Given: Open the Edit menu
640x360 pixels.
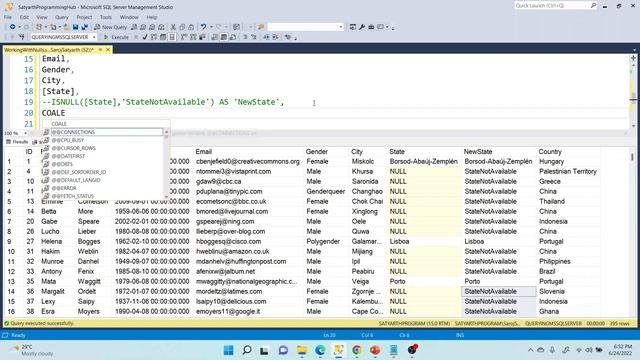Looking at the screenshot, I should [24, 17].
